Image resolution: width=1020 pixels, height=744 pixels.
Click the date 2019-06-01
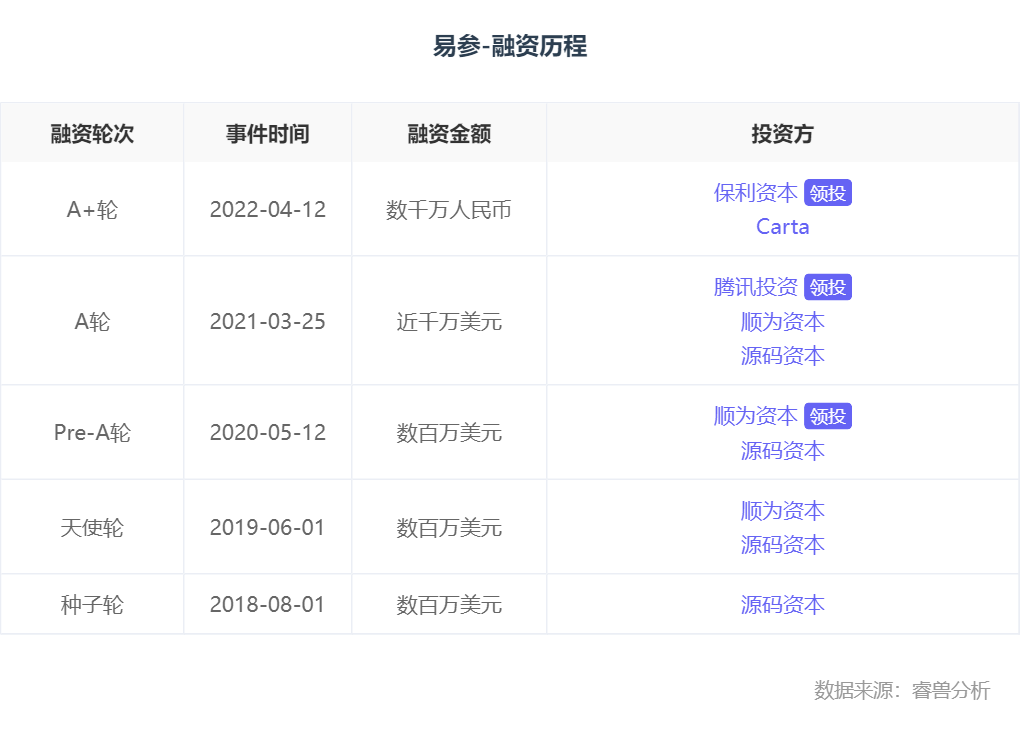click(x=267, y=527)
